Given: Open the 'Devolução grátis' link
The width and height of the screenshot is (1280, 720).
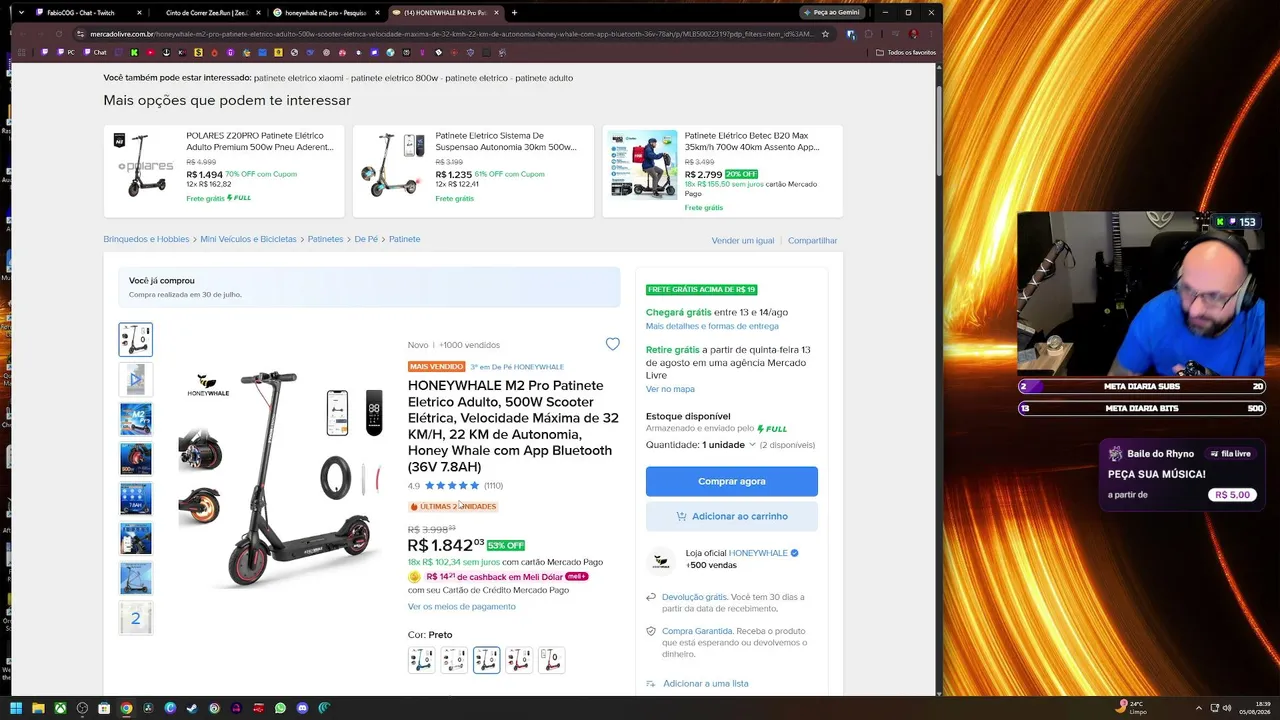Looking at the screenshot, I should tap(694, 597).
